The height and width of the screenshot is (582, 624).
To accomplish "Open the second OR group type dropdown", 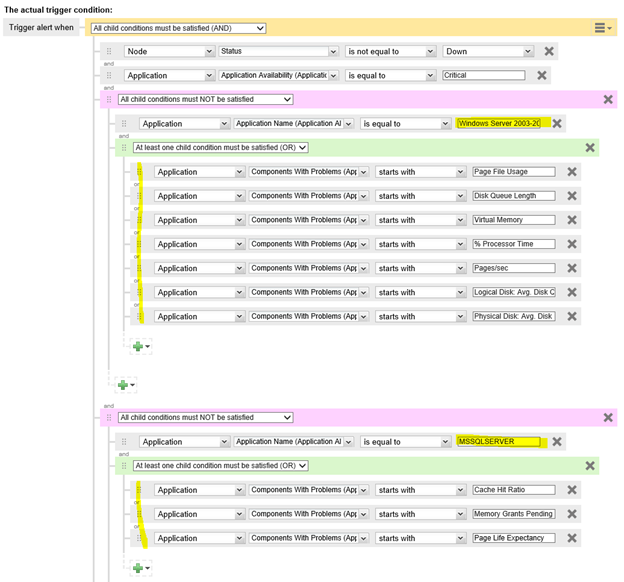I will (221, 466).
